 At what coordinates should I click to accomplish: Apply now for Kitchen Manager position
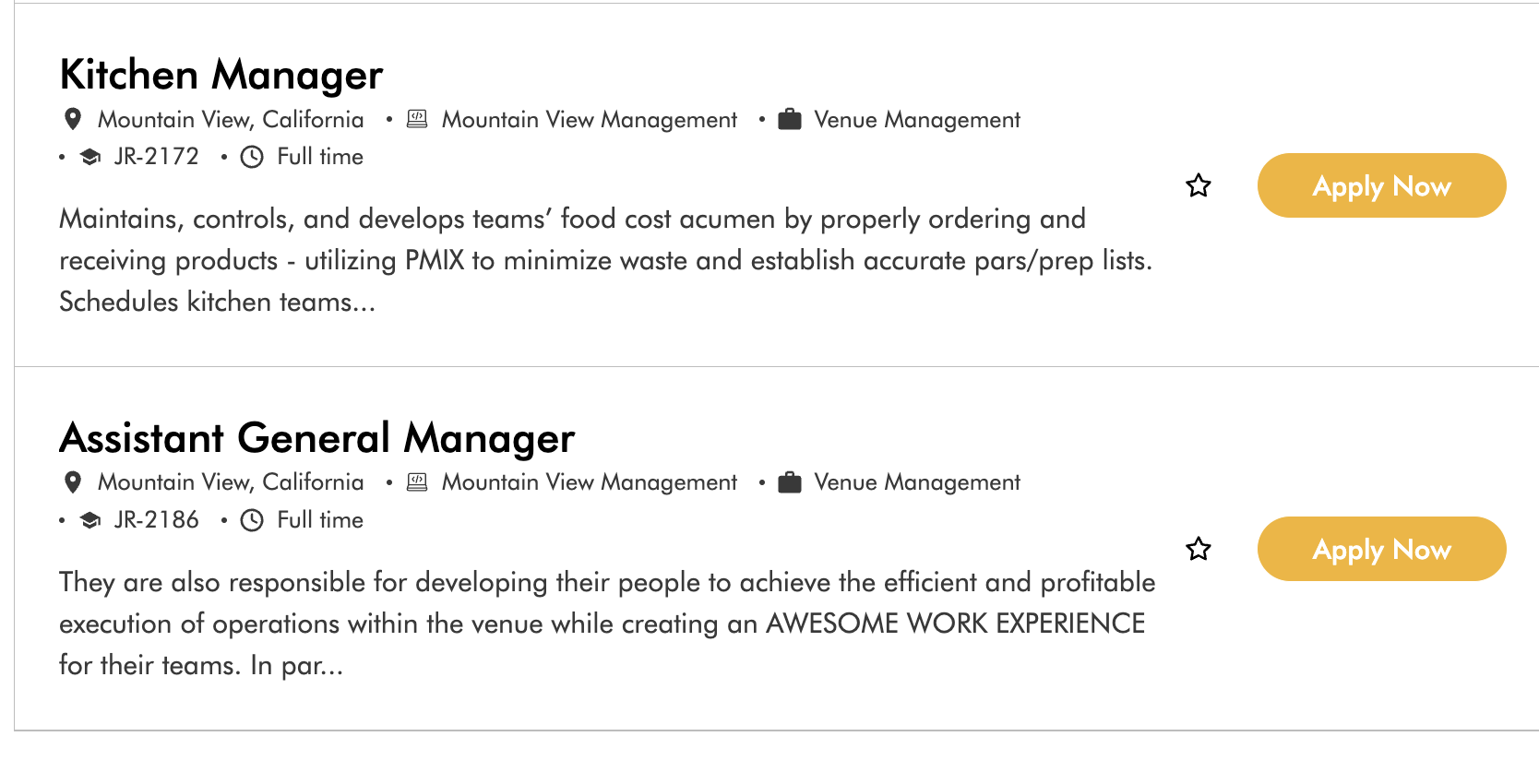(x=1381, y=185)
